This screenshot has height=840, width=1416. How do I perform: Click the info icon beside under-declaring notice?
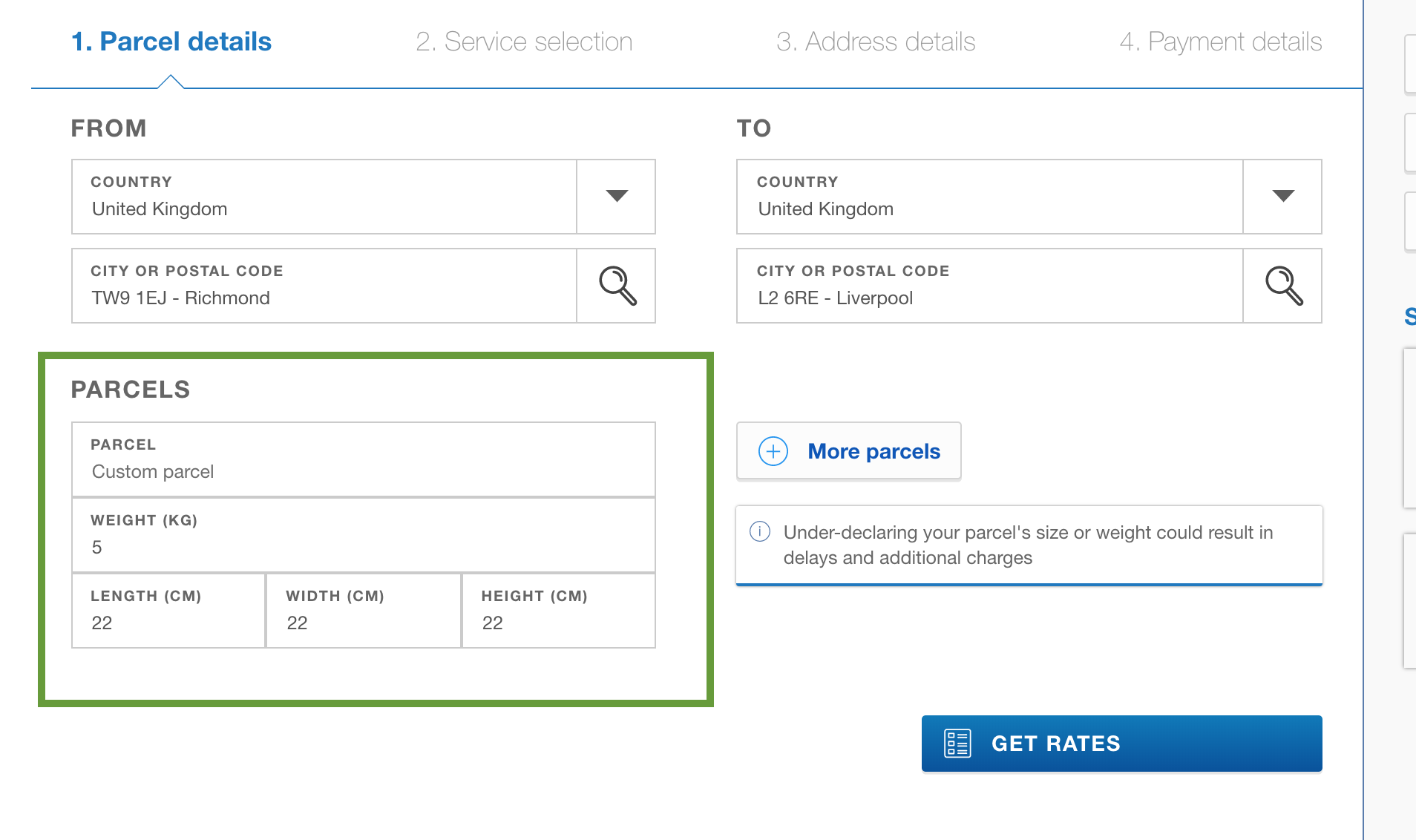[x=760, y=531]
